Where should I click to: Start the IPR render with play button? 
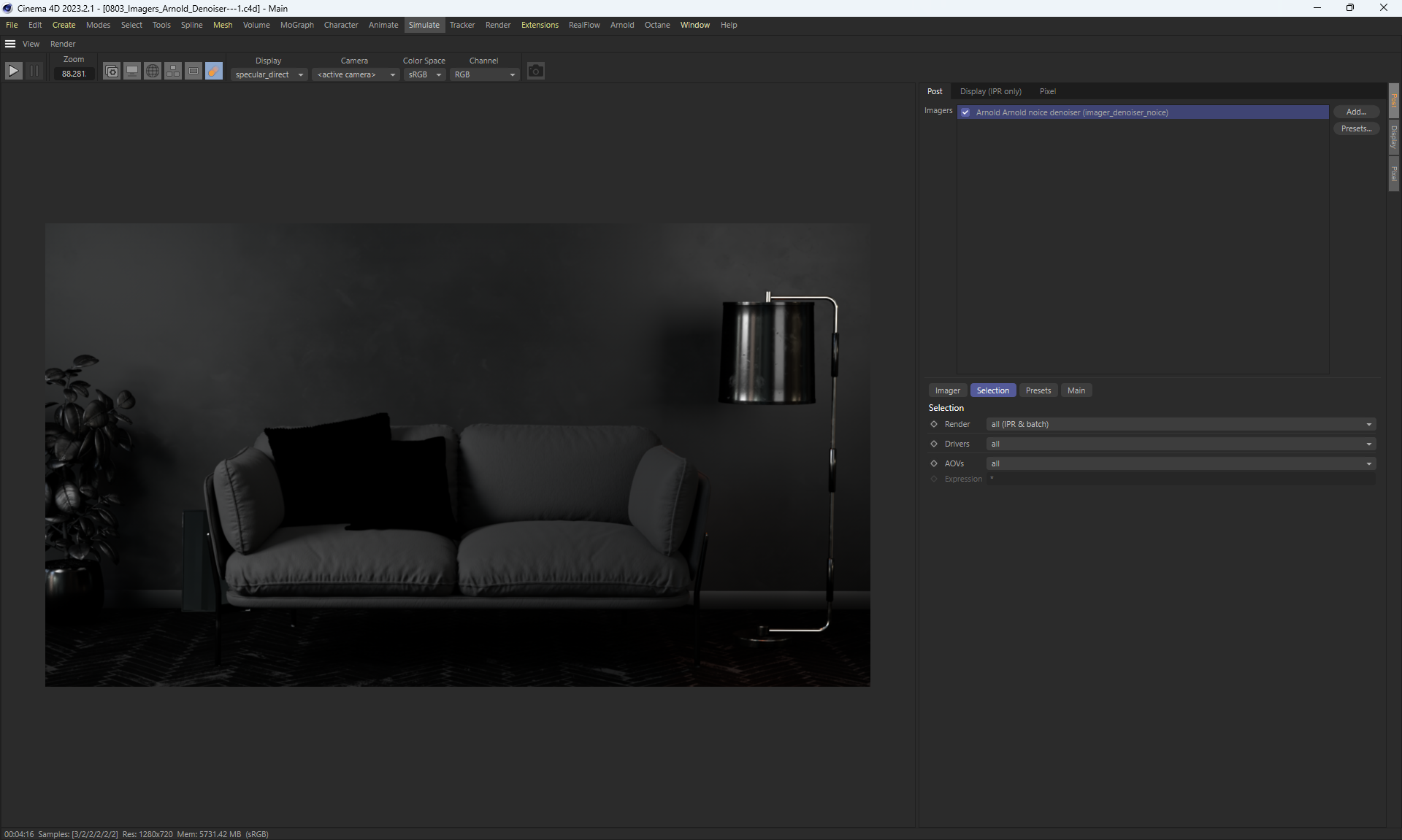point(13,72)
